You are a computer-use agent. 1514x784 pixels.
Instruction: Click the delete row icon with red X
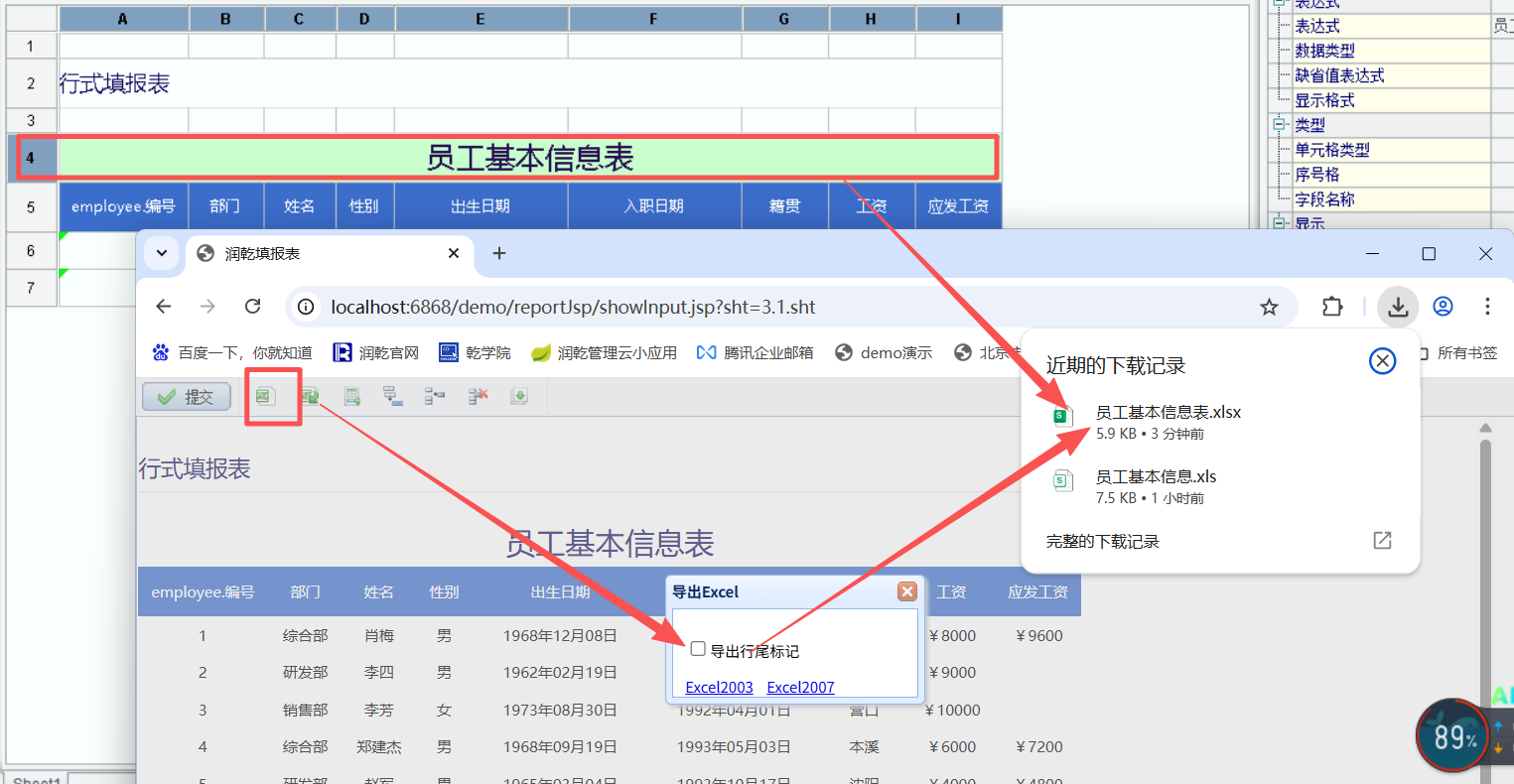(478, 396)
